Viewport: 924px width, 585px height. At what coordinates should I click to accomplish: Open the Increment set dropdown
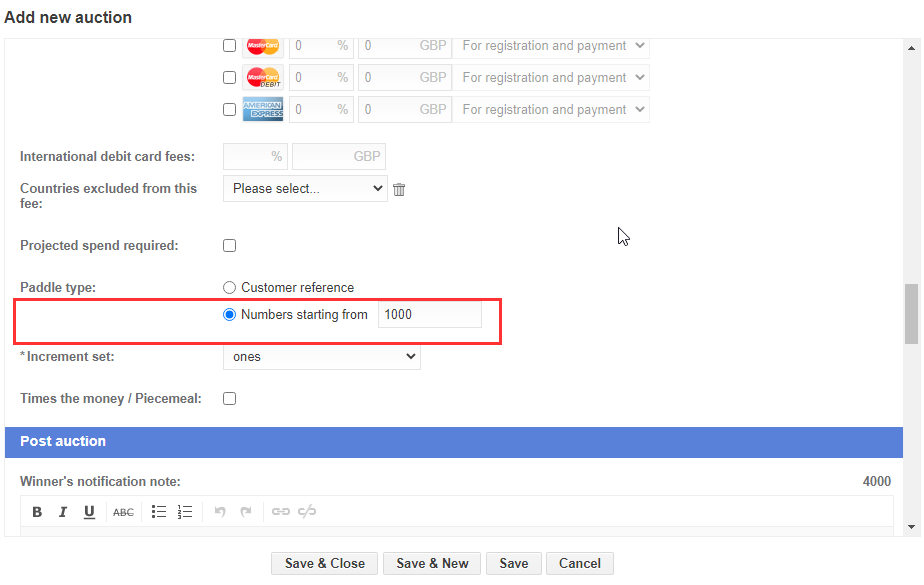point(321,357)
